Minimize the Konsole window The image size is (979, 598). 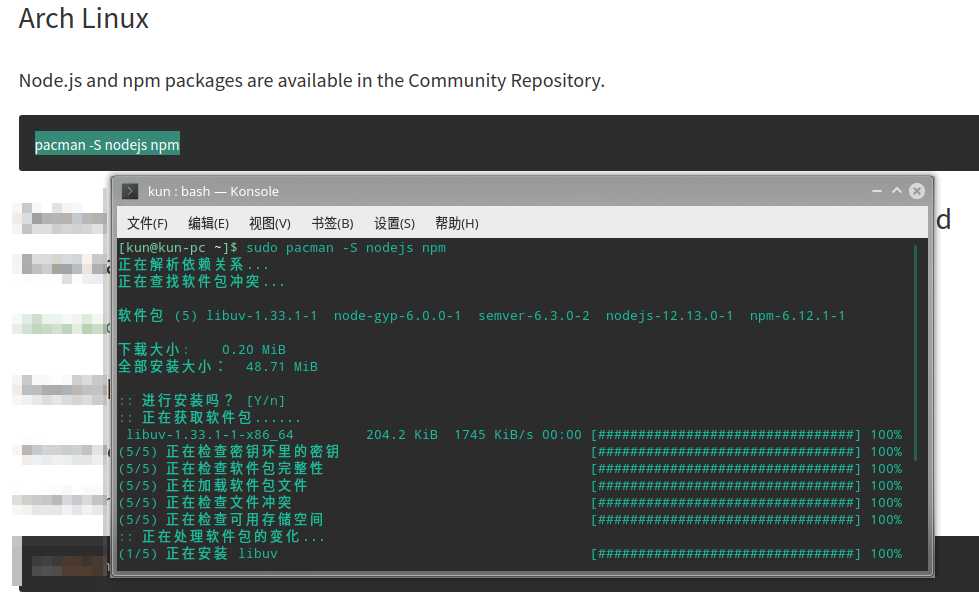tap(877, 191)
